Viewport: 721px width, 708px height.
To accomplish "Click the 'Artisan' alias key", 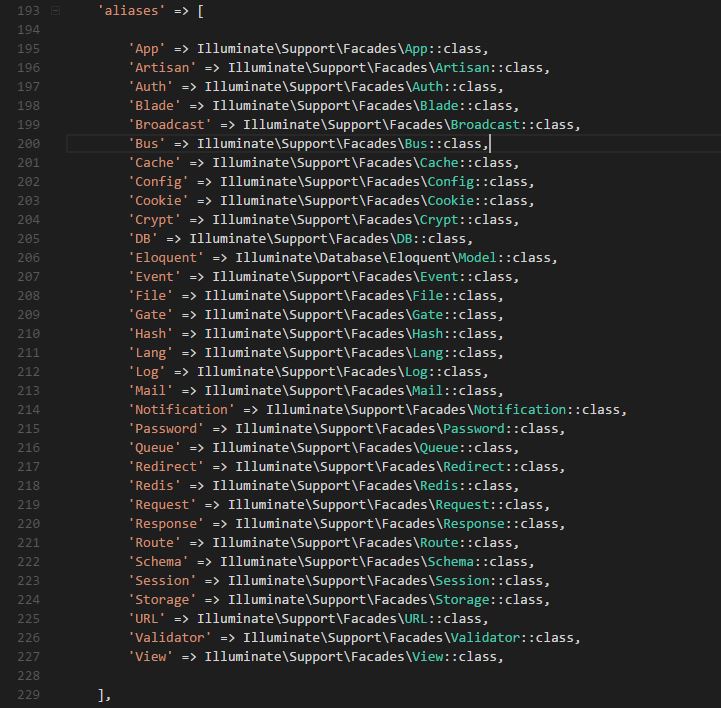I will (162, 68).
